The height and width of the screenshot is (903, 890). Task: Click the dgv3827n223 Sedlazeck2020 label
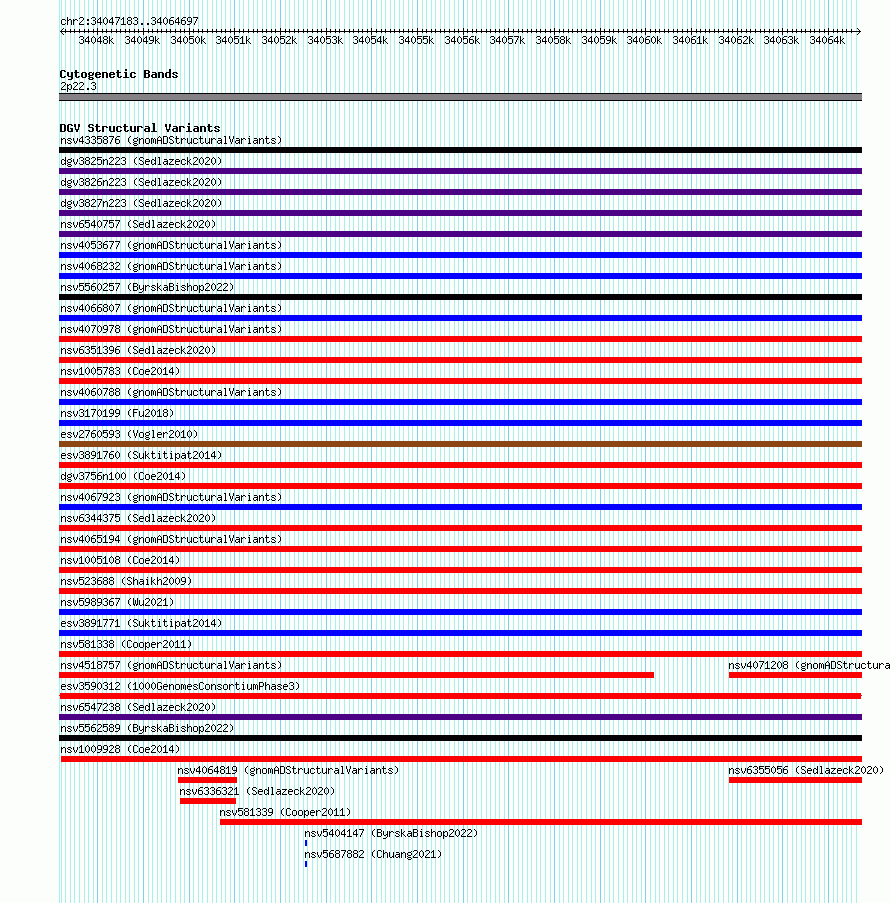pos(141,203)
